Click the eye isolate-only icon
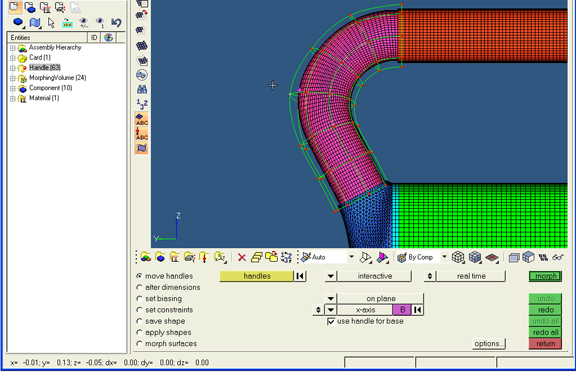 tap(100, 23)
